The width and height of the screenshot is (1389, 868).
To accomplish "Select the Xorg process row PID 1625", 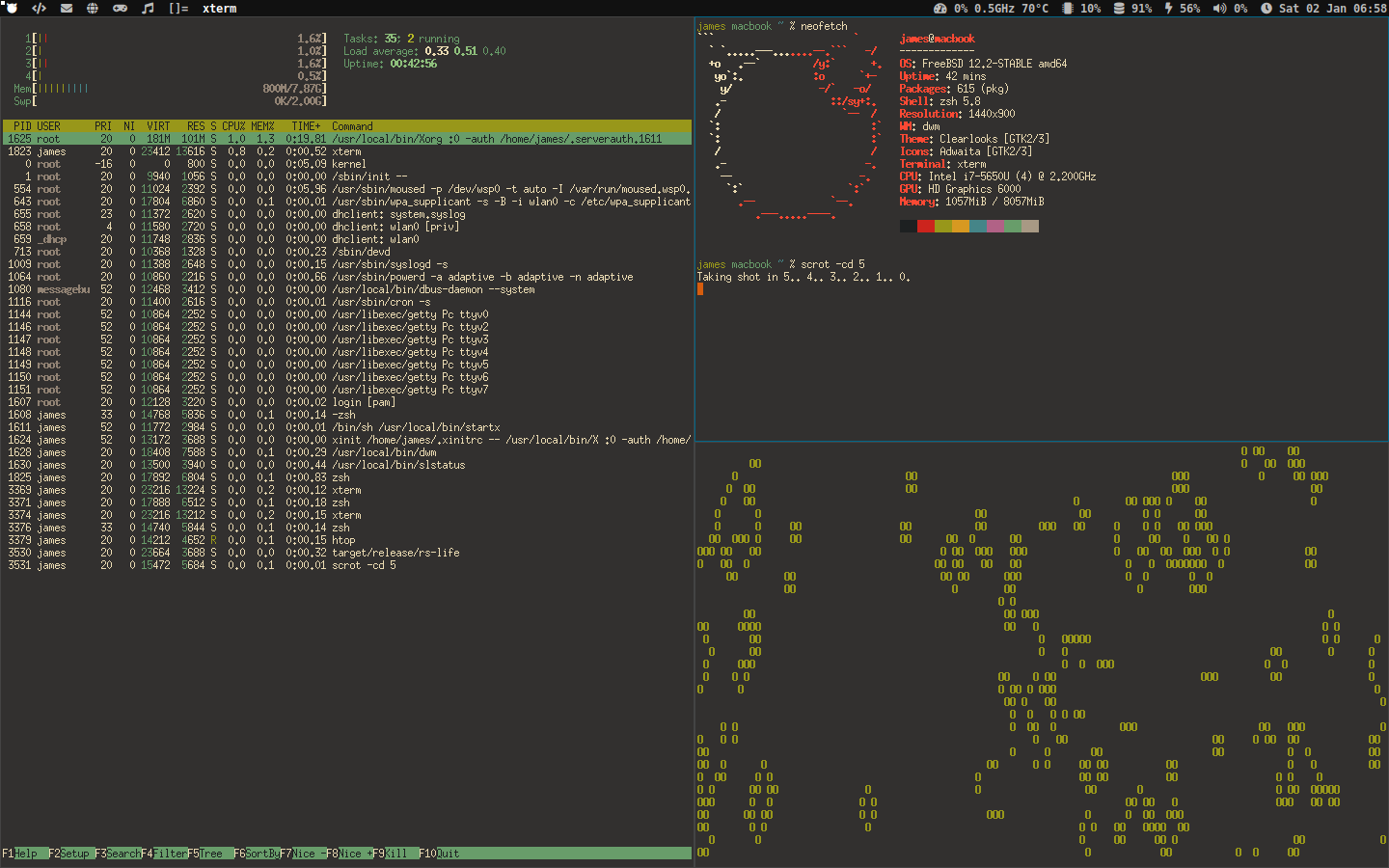I will [347, 139].
